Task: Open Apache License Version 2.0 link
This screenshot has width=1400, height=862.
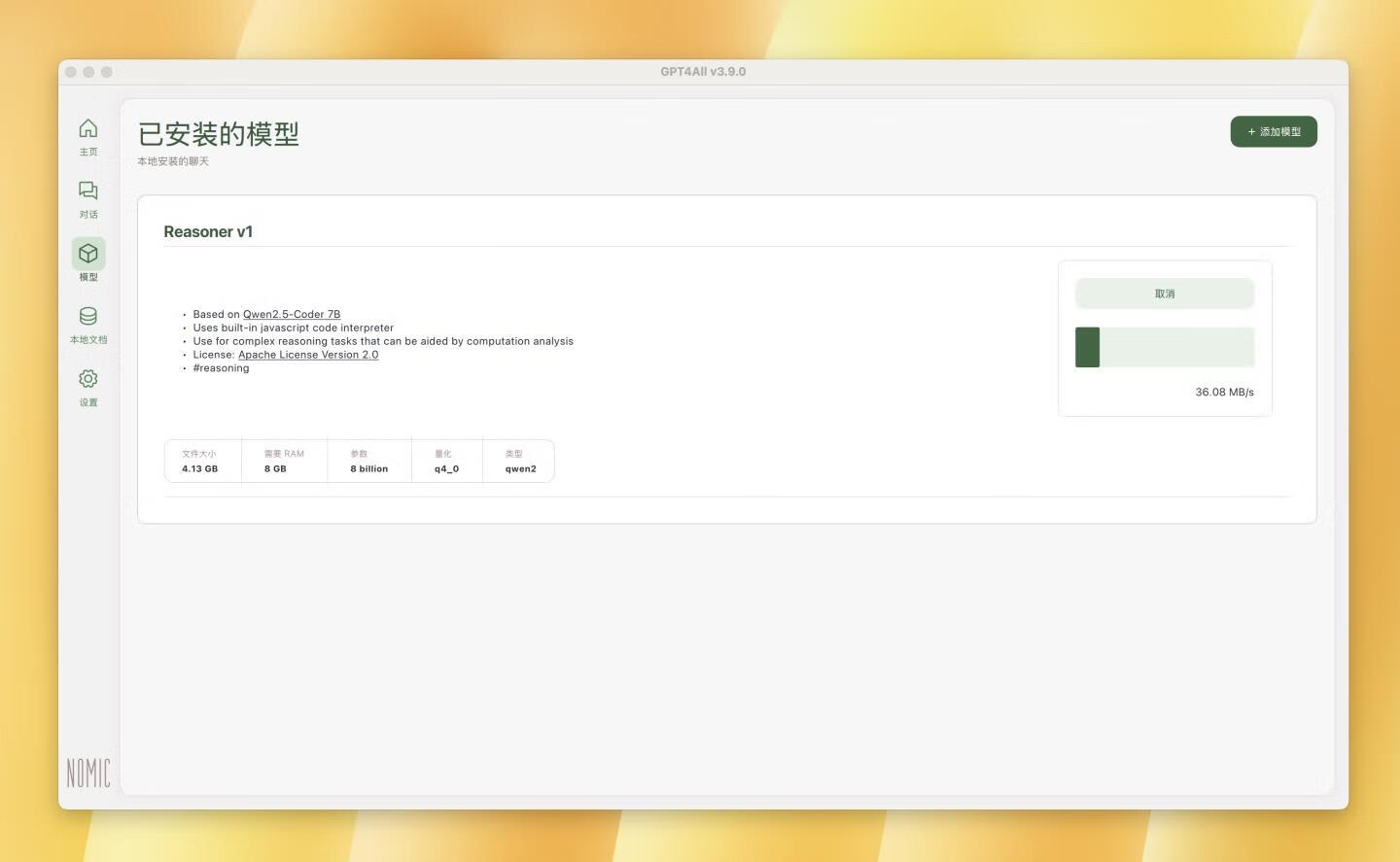Action: pos(308,355)
